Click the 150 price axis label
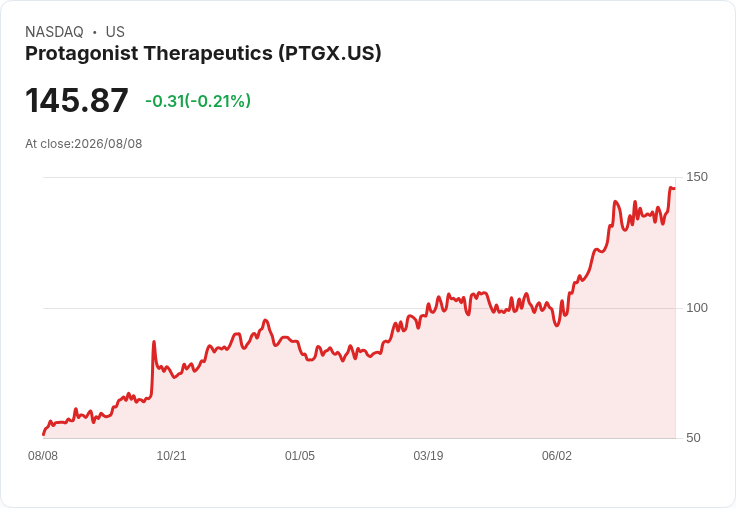This screenshot has width=736, height=508. click(x=697, y=177)
